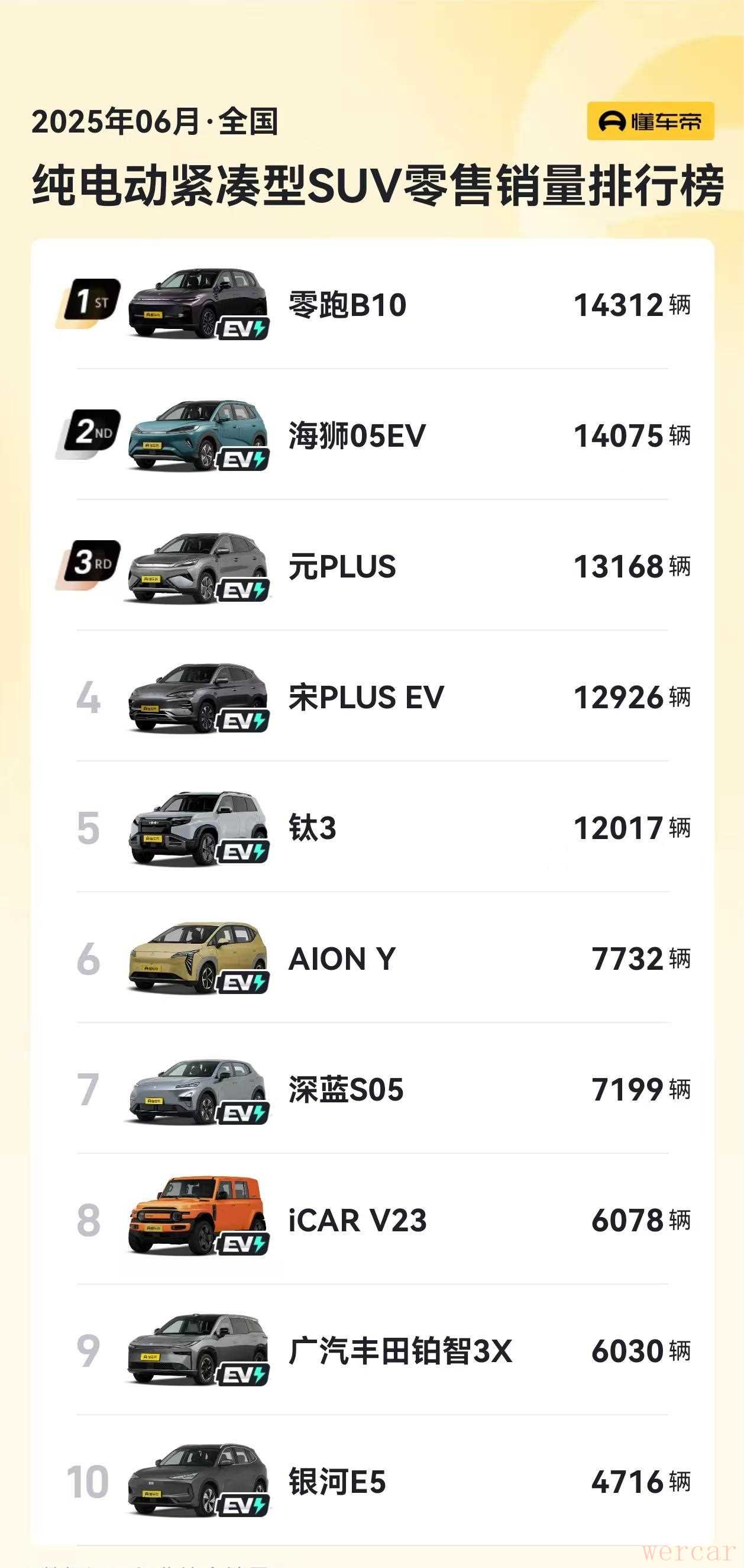
Task: Click the 纯电动紧凑型SUV零售销量排行榜 title
Action: (377, 186)
